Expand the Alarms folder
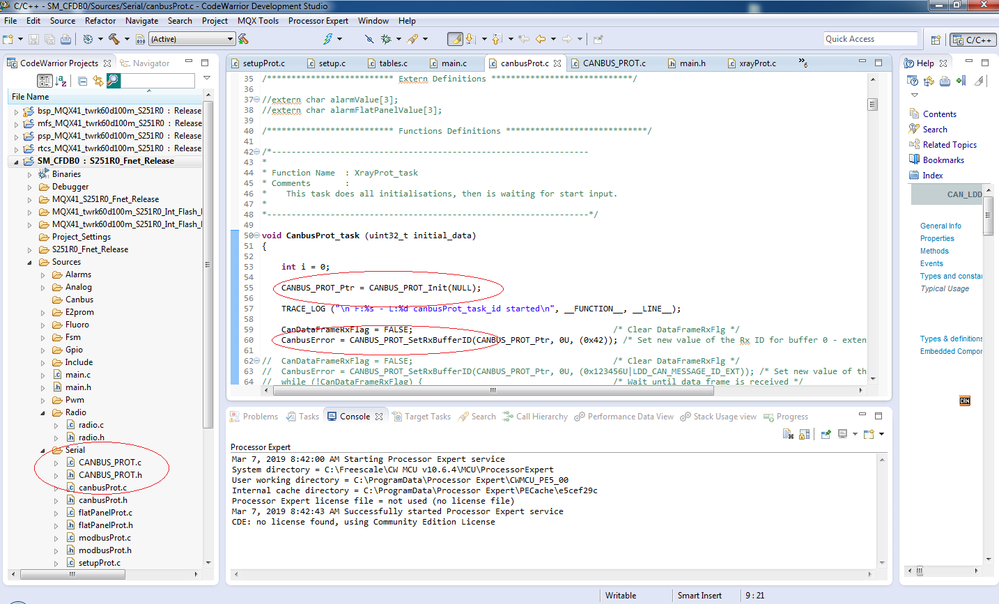Image resolution: width=999 pixels, height=604 pixels. [43, 275]
